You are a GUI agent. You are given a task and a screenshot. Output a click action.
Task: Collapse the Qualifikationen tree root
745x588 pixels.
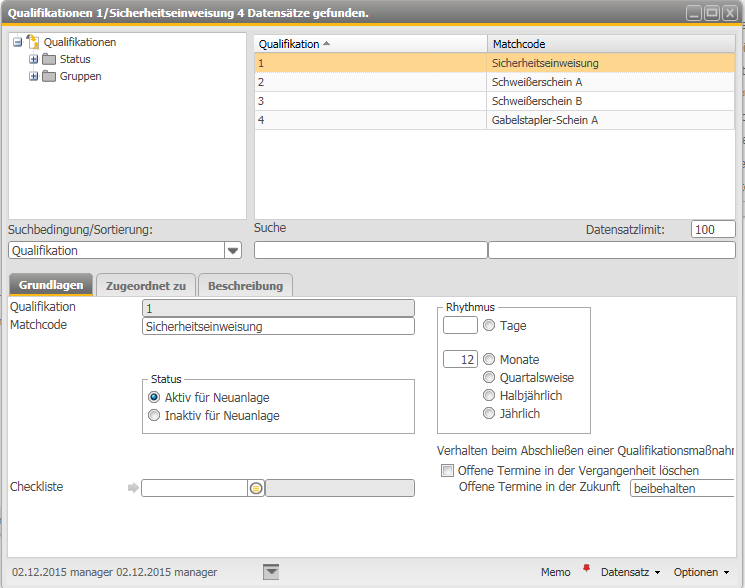pos(18,42)
